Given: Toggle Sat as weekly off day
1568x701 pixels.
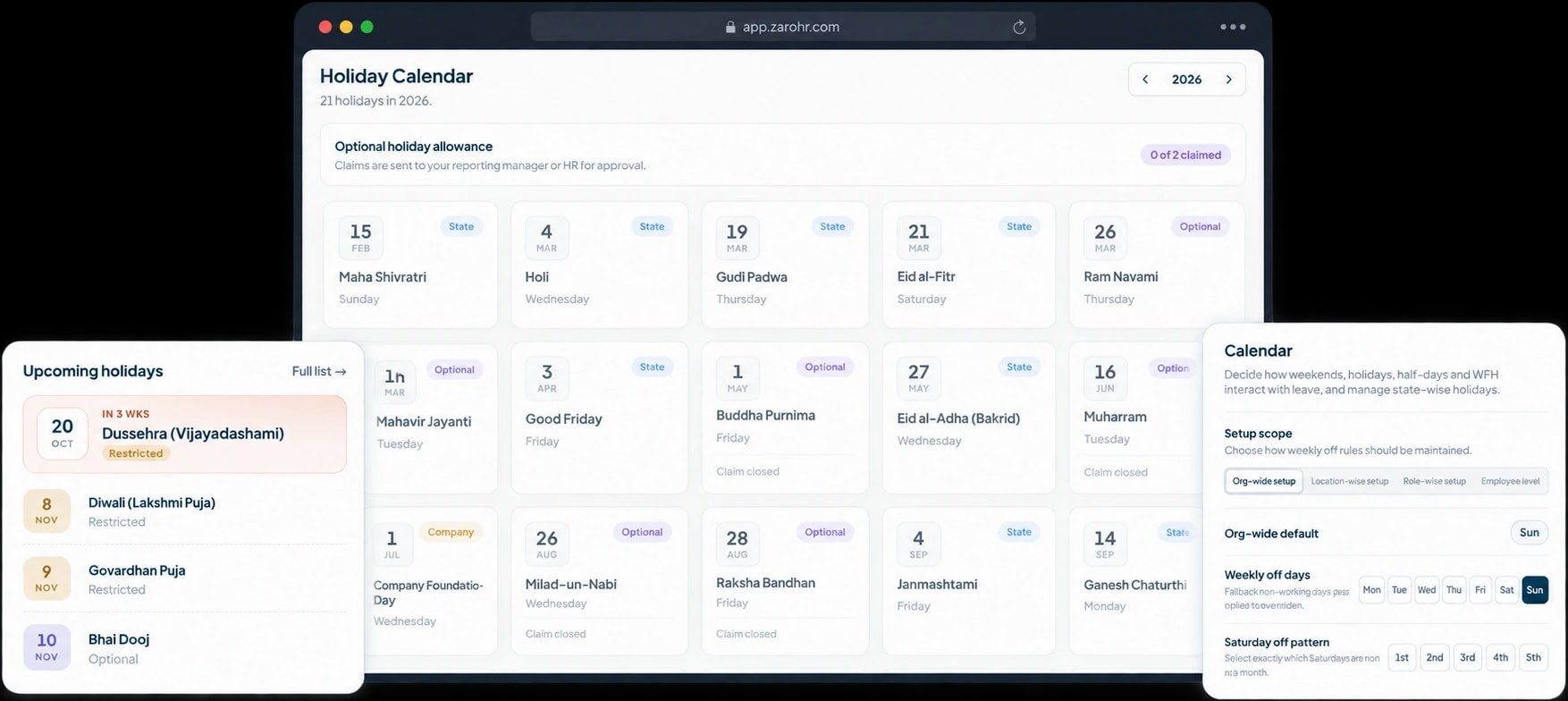Looking at the screenshot, I should (x=1506, y=590).
